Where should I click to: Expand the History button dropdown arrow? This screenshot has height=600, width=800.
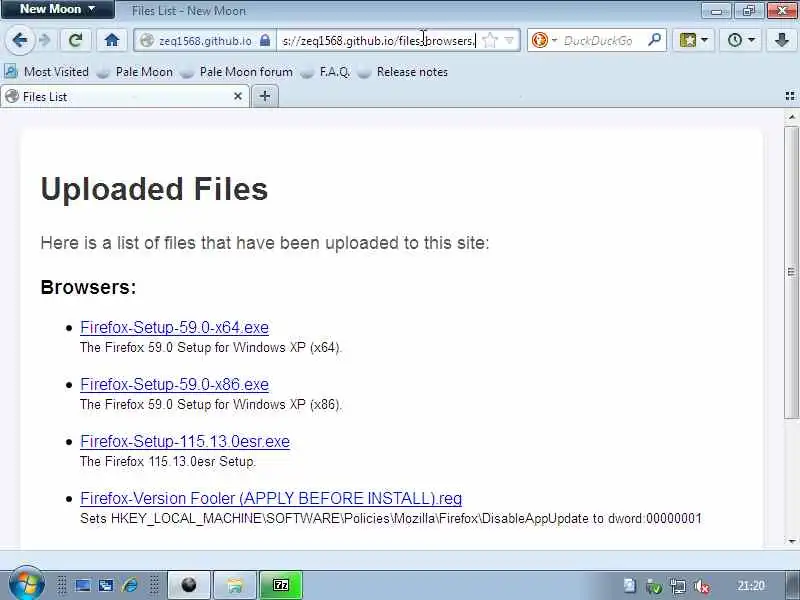click(x=752, y=40)
